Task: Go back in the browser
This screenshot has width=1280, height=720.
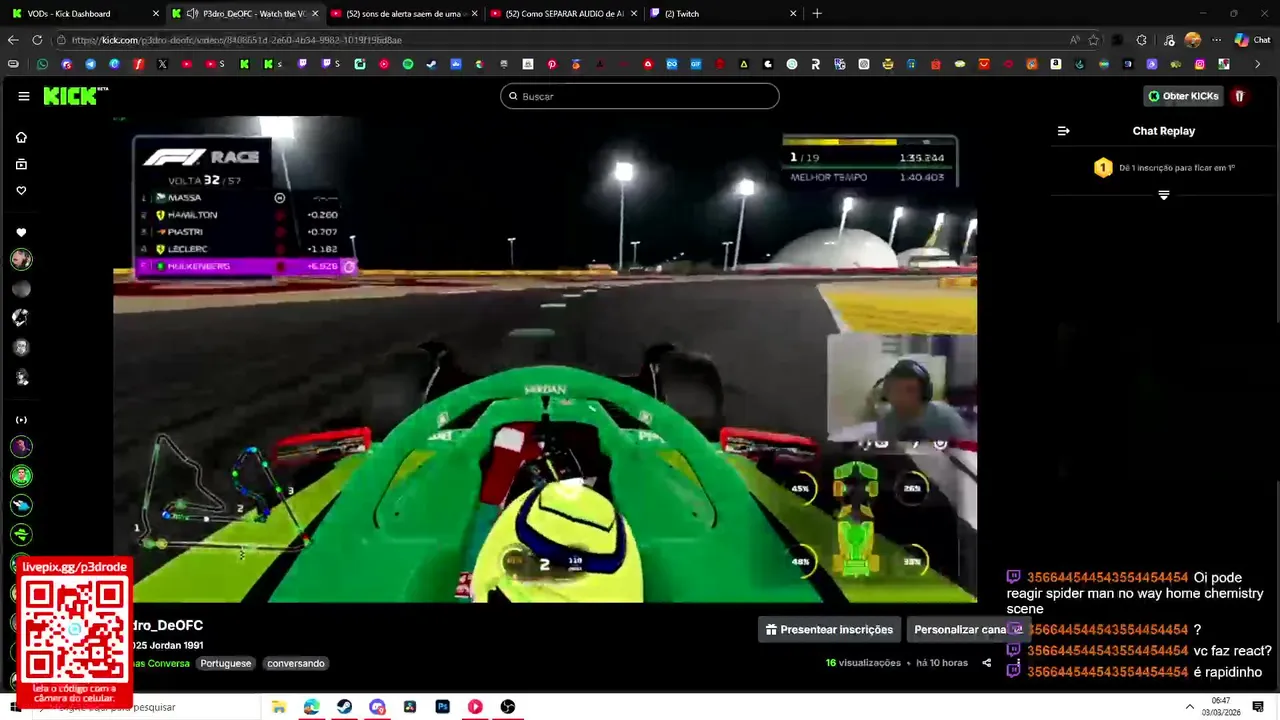Action: tap(13, 40)
